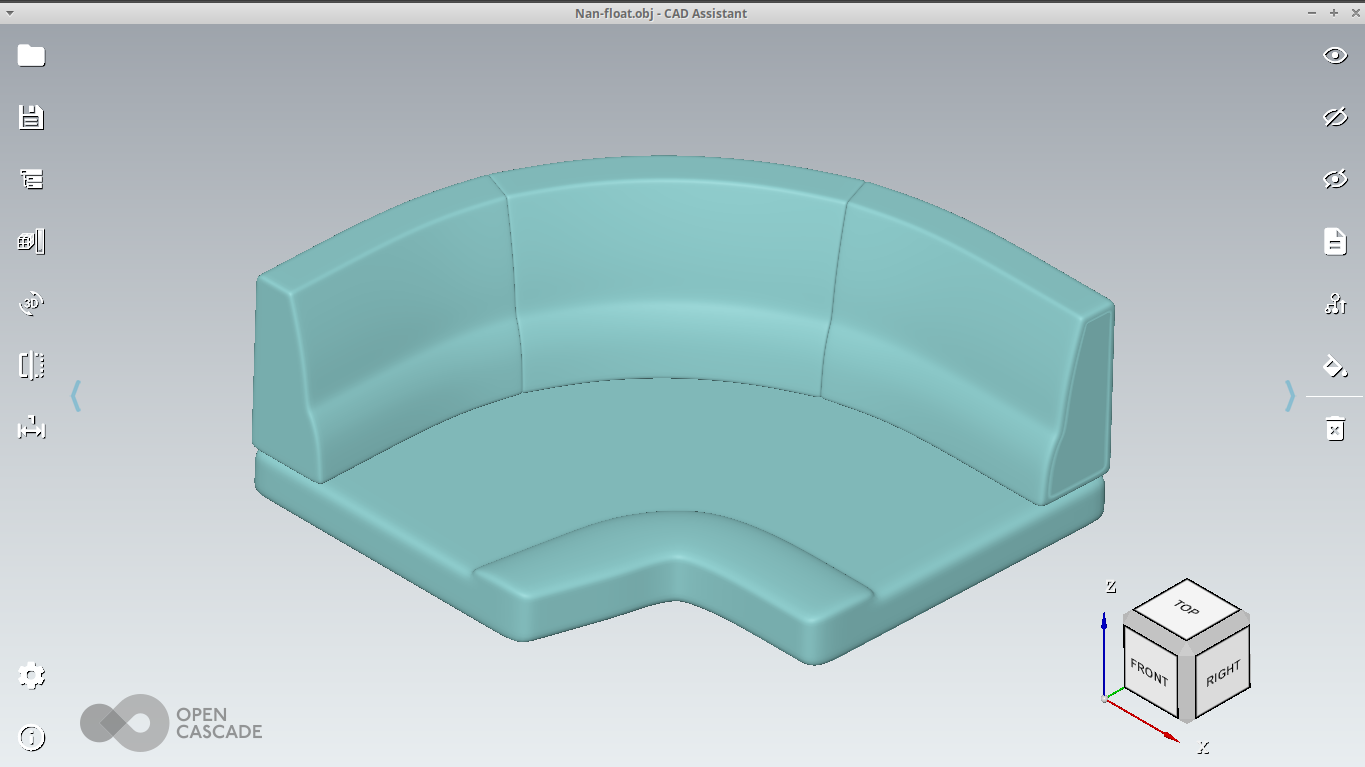Open the shape hierarchy tool
Image resolution: width=1365 pixels, height=767 pixels.
tap(1334, 303)
